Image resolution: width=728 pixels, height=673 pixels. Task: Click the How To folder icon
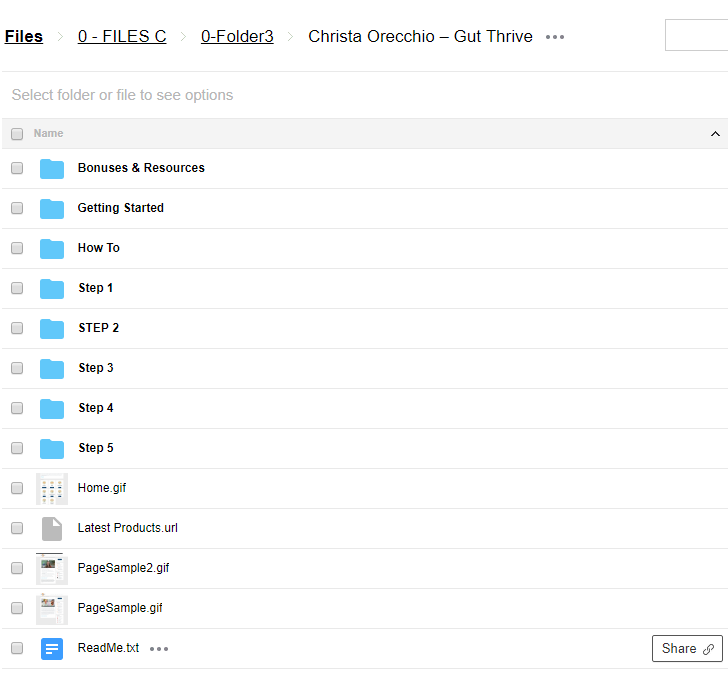coord(52,248)
